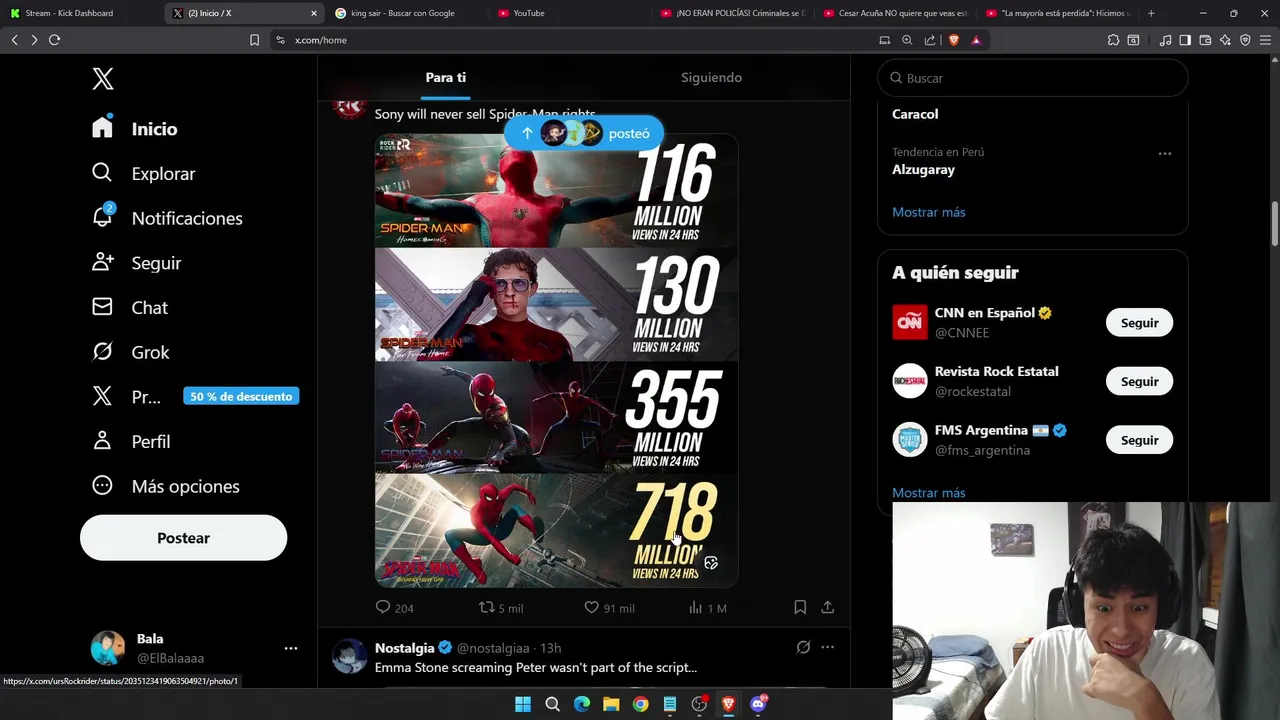Open the Notificaciones bell icon

(102, 217)
